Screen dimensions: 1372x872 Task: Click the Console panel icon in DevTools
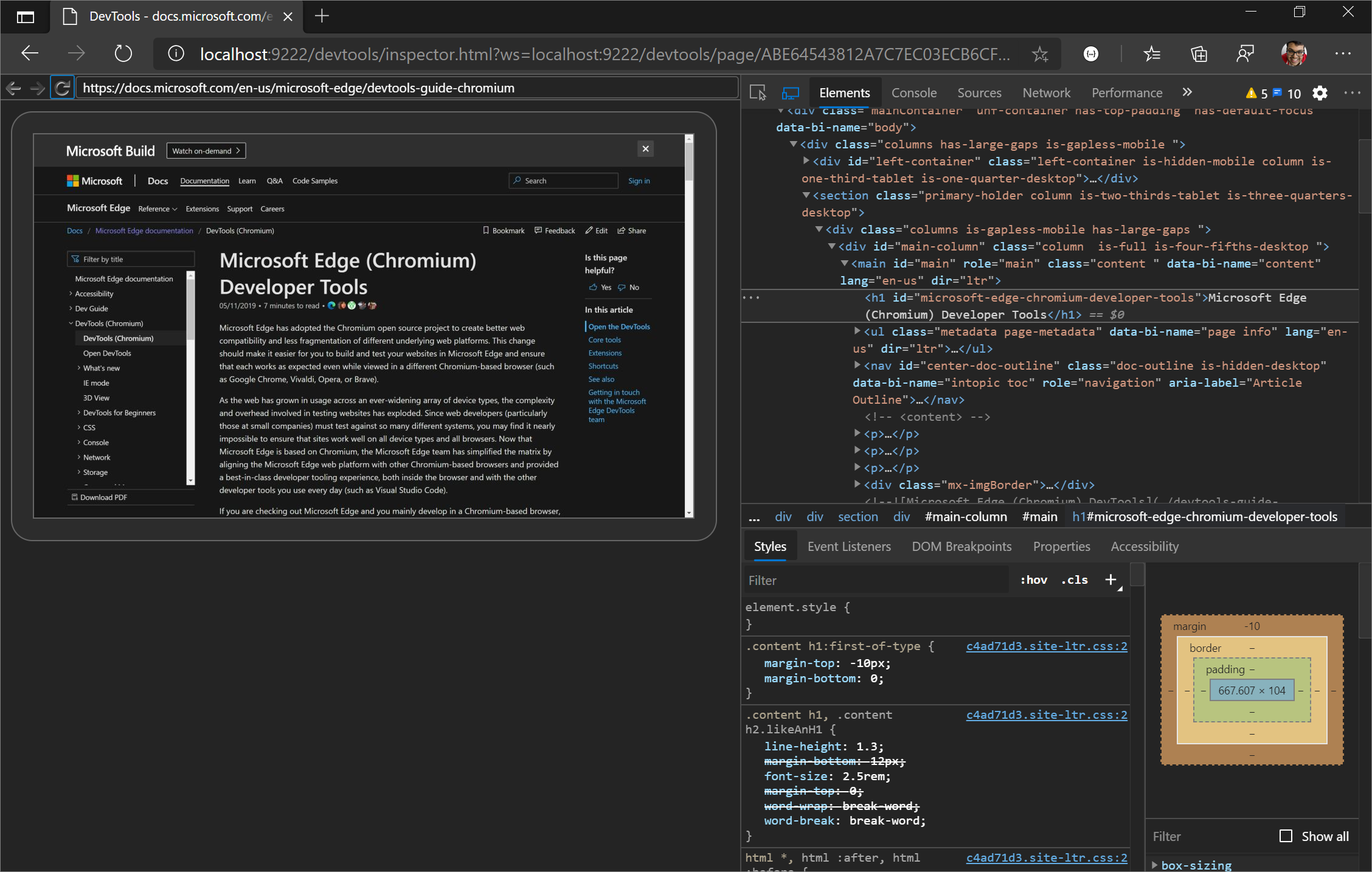[x=912, y=91]
